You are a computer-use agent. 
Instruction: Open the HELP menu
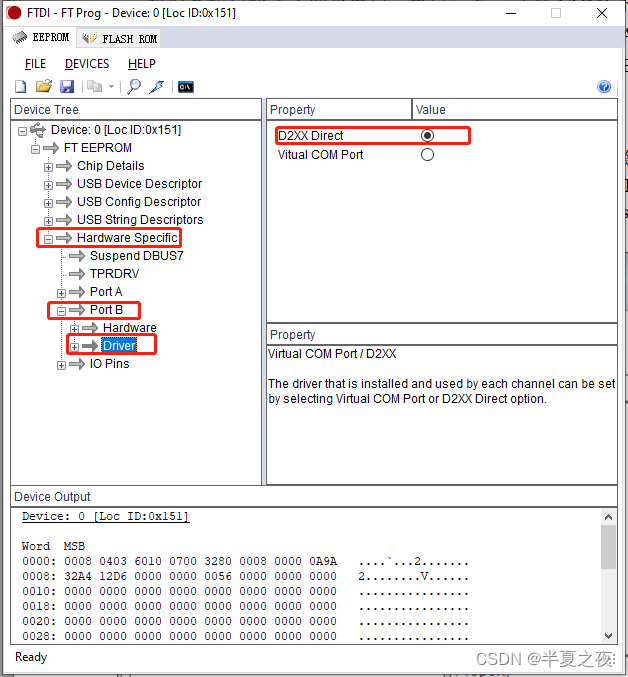click(142, 64)
